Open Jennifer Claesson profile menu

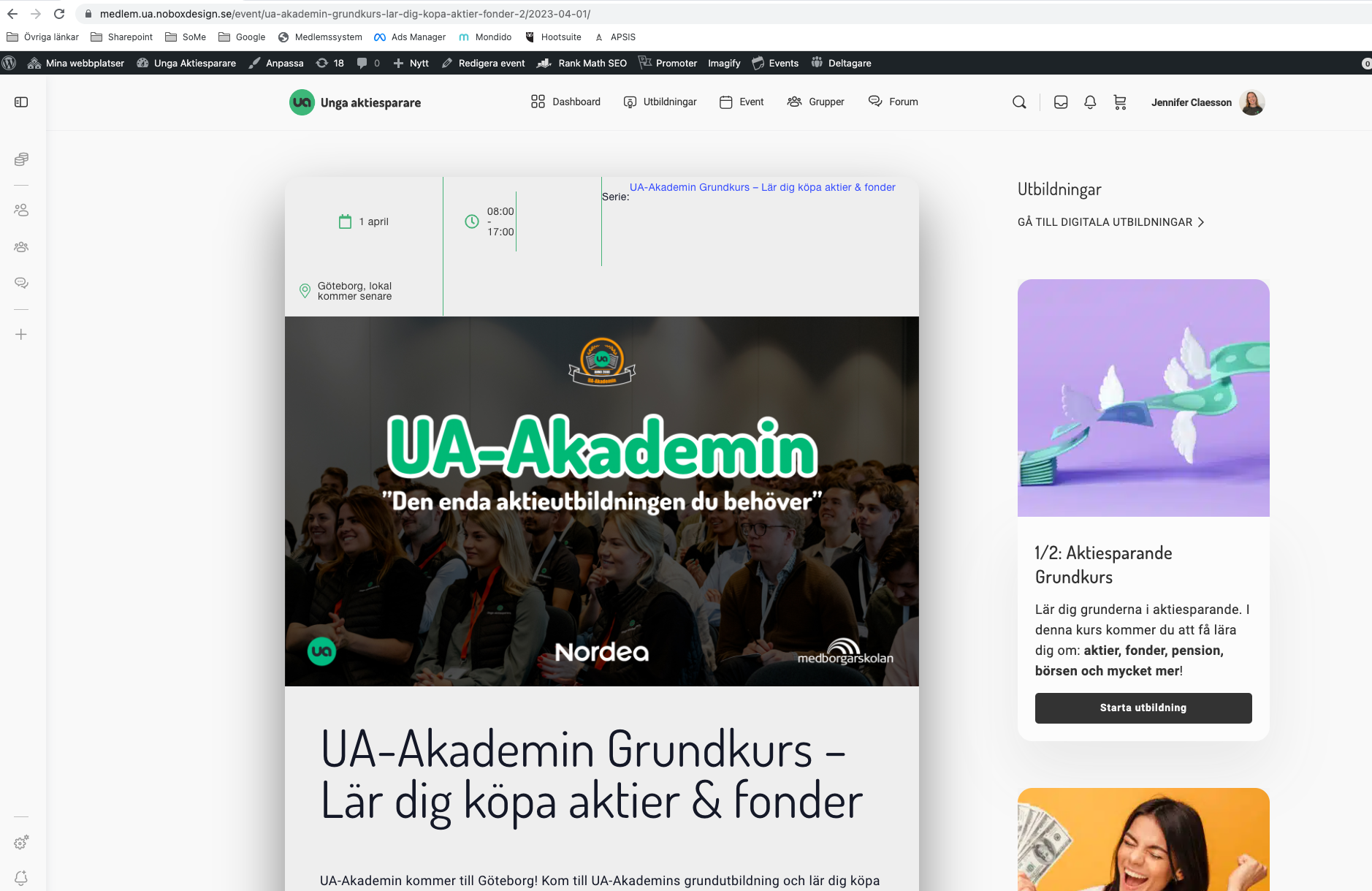coord(1208,102)
